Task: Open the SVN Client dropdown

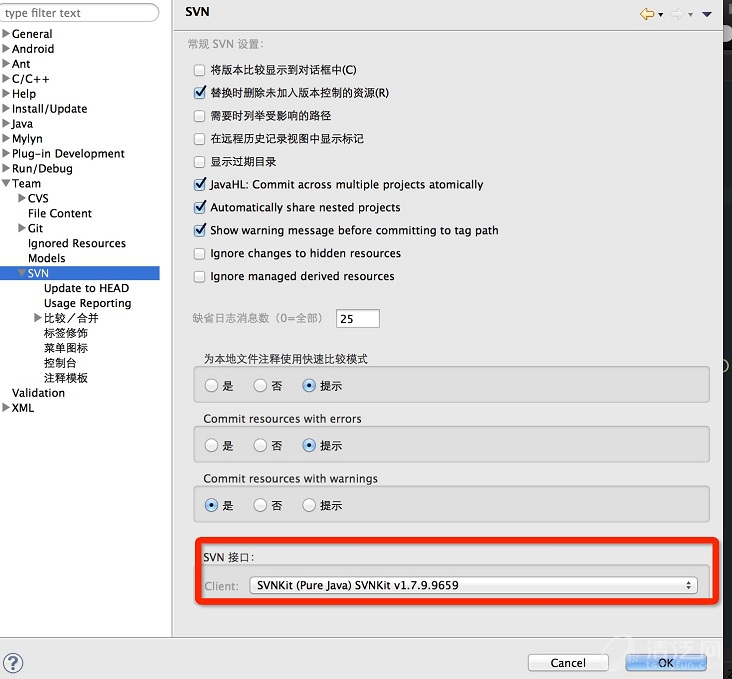Action: pos(473,585)
